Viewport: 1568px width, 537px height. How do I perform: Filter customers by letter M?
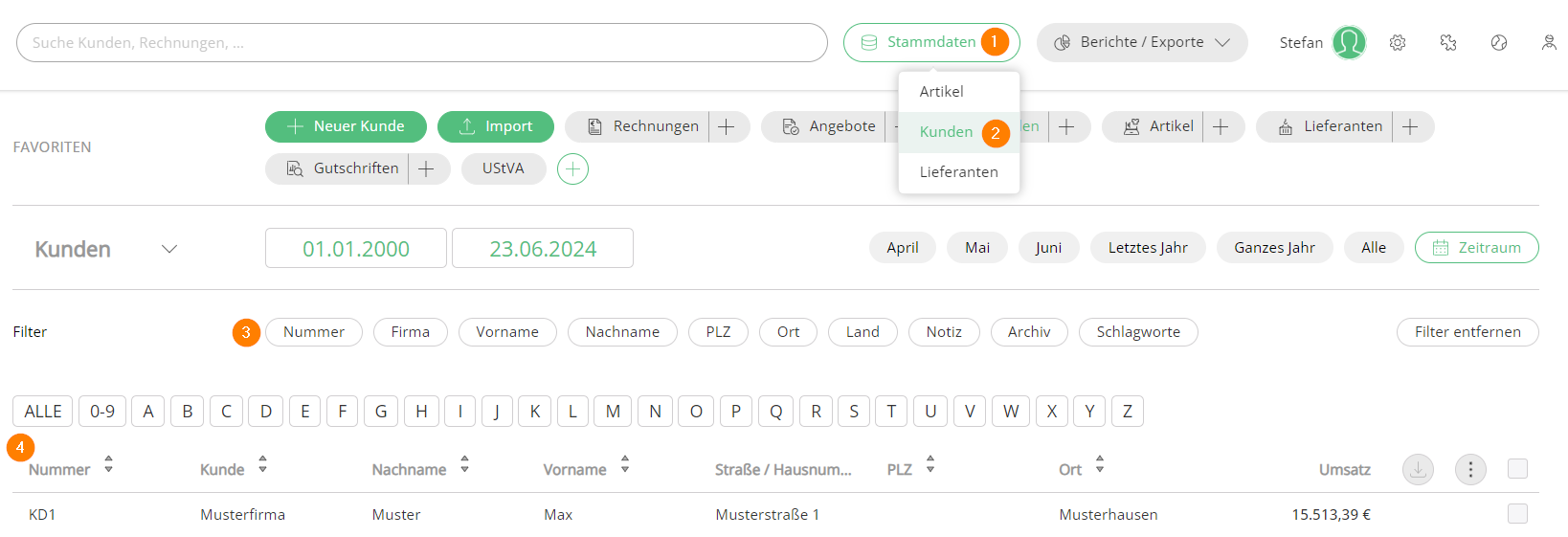(613, 411)
